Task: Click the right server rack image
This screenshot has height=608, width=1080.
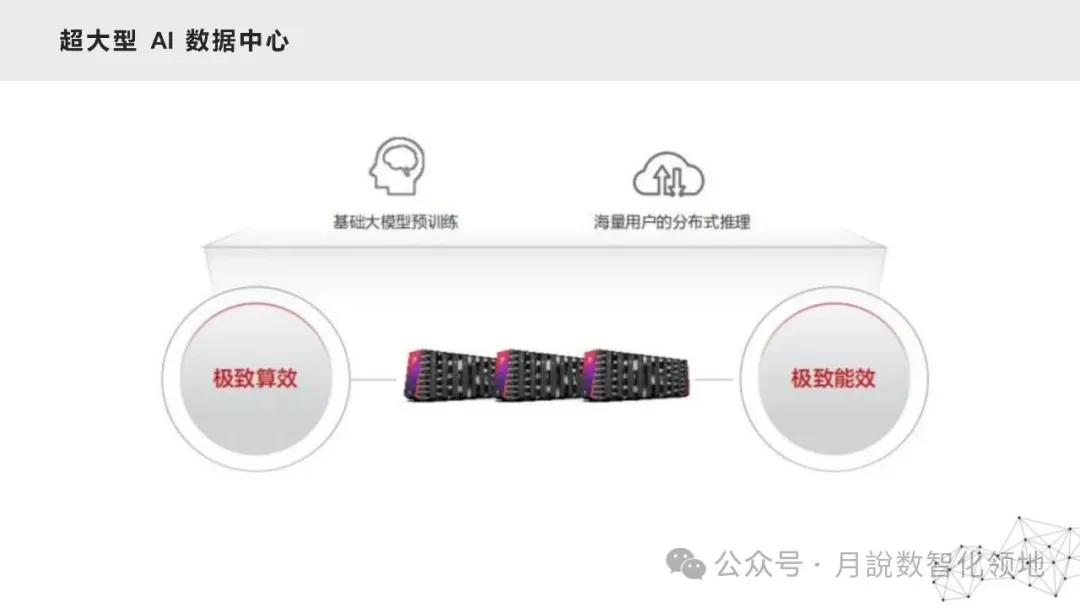Action: [636, 375]
